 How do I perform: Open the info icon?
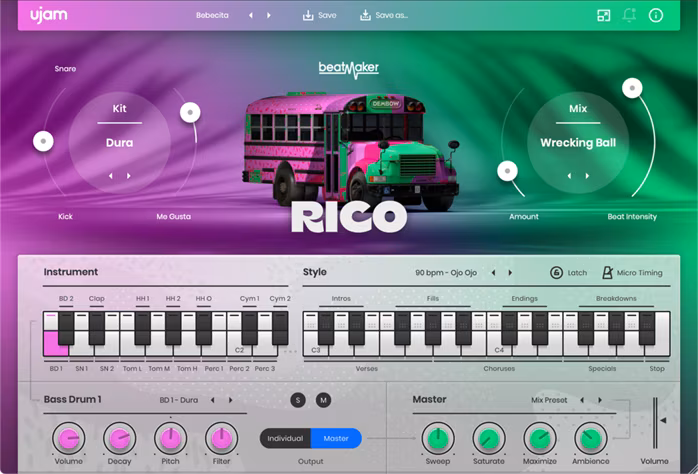pyautogui.click(x=655, y=15)
